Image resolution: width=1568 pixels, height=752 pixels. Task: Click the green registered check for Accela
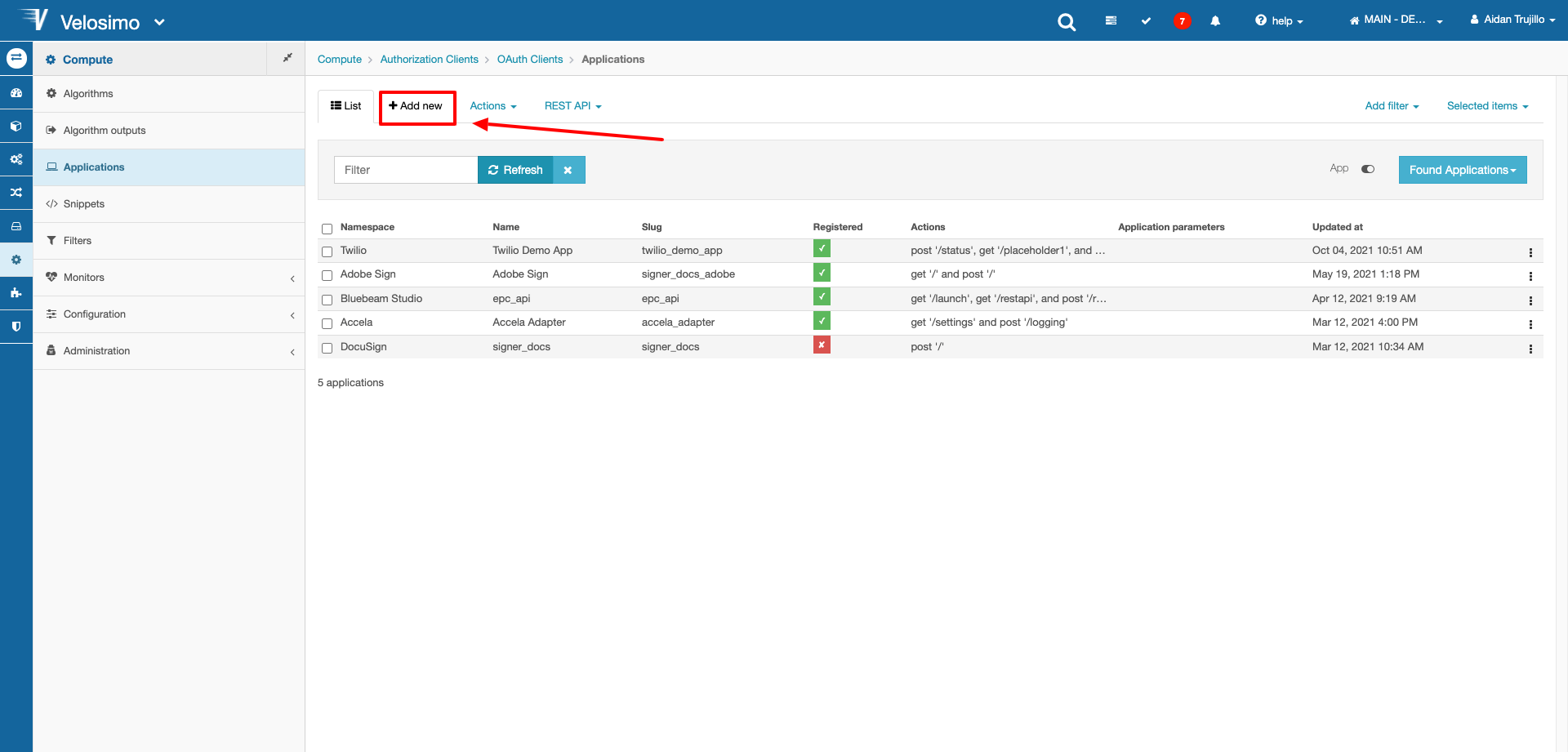822,321
